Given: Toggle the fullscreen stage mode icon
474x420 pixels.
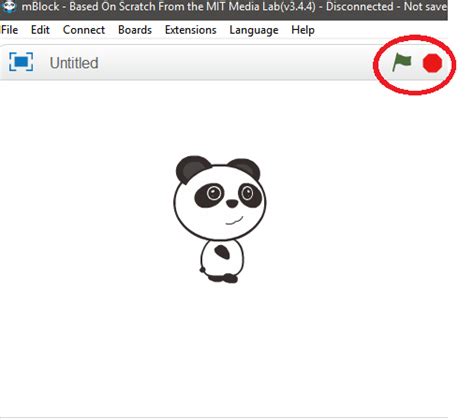Looking at the screenshot, I should click(x=21, y=62).
